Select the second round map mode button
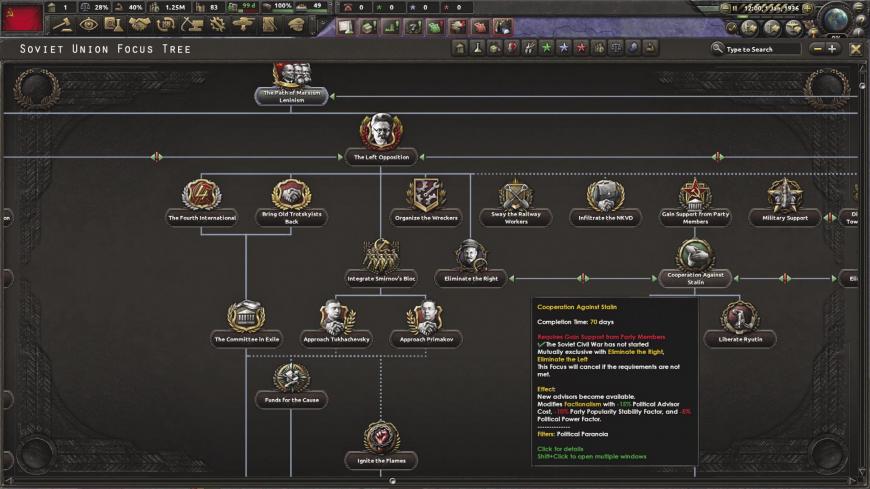 pos(772,28)
